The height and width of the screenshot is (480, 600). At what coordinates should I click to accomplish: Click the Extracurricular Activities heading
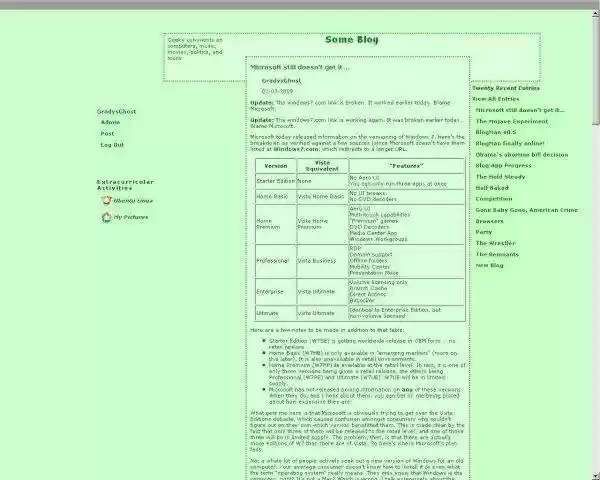coord(125,185)
